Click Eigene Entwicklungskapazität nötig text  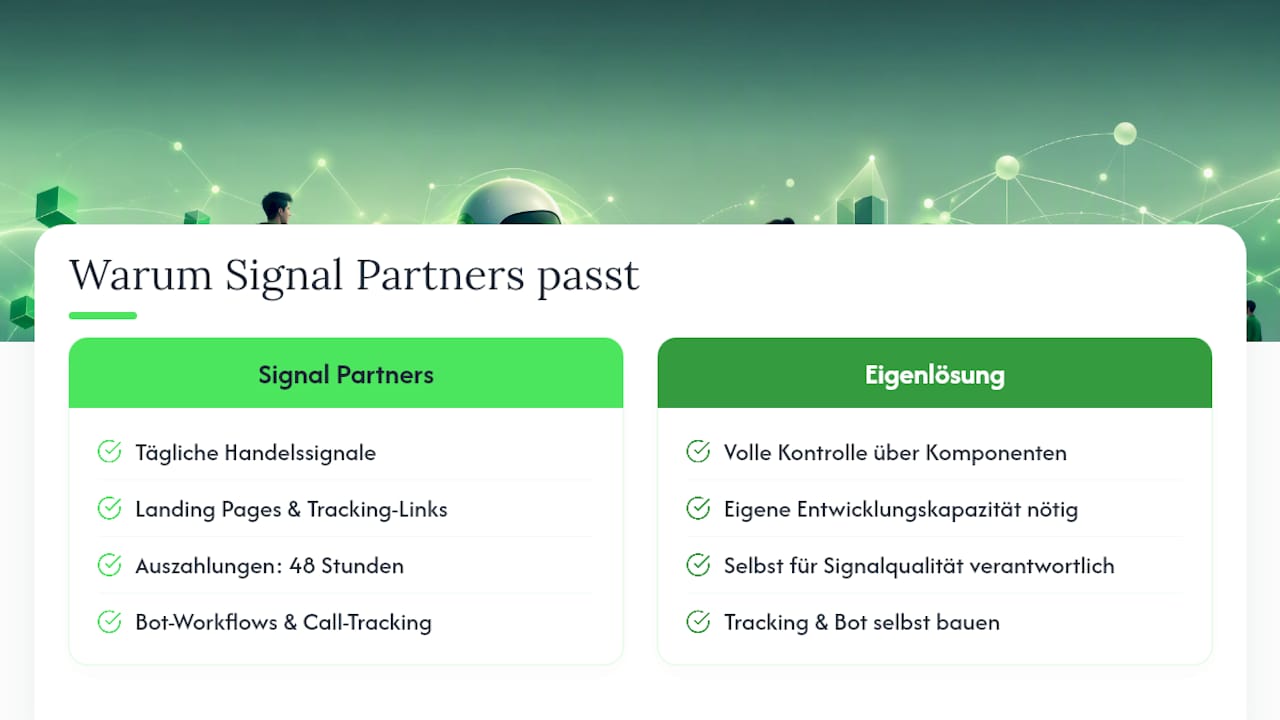[901, 509]
